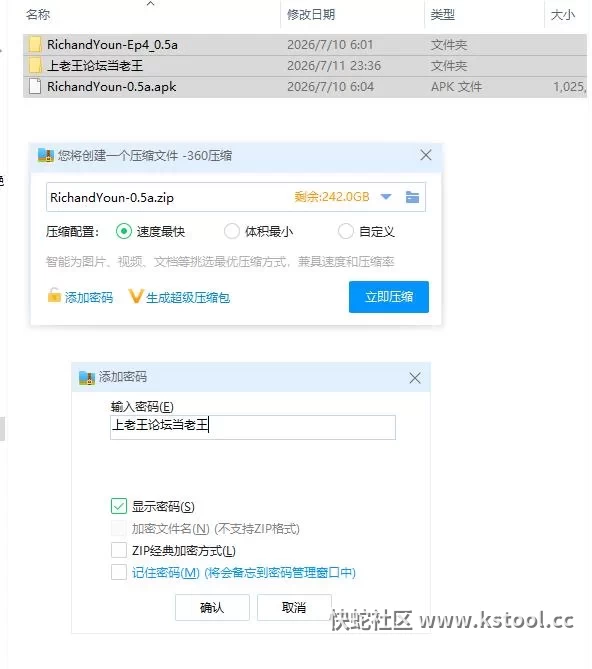Click the RichandYoun-Ep4_0.5a folder icon
This screenshot has width=592, height=669.
click(x=35, y=44)
